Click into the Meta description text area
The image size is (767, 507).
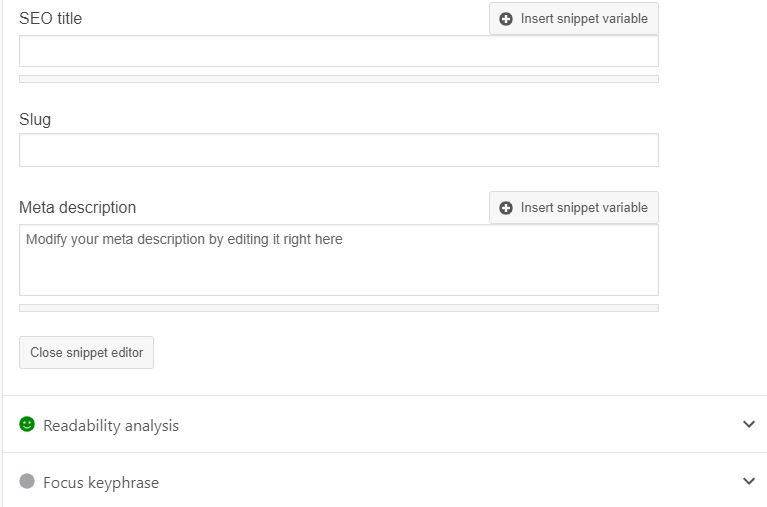coord(339,260)
